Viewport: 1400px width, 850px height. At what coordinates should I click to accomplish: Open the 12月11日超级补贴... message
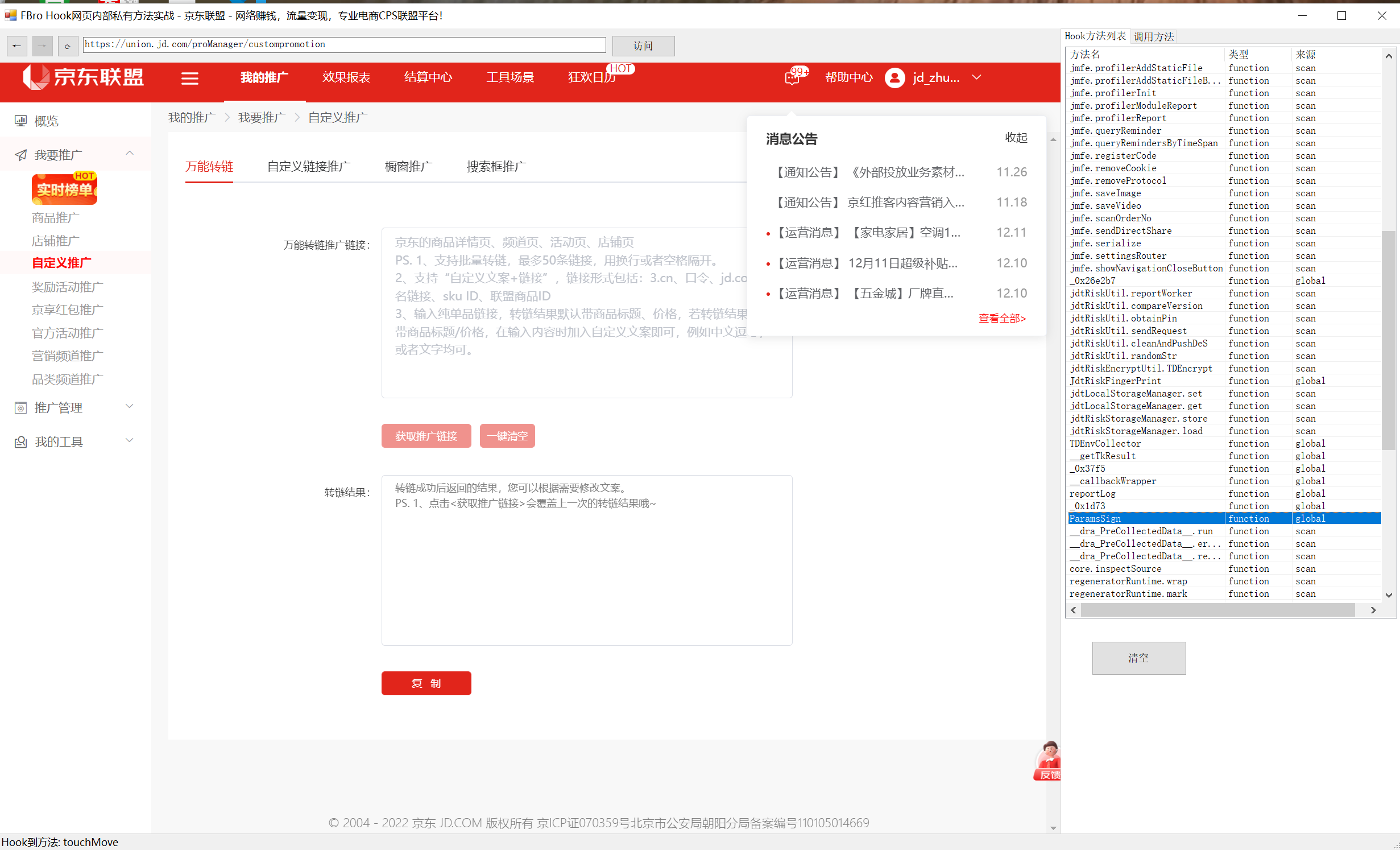(x=867, y=263)
